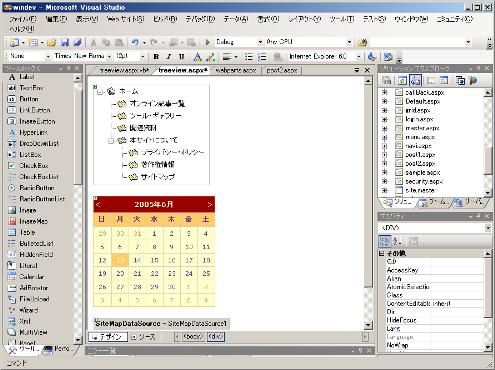The height and width of the screenshot is (370, 495).
Task: Switch to the treeview.aspx.vb tab
Action: [x=124, y=70]
